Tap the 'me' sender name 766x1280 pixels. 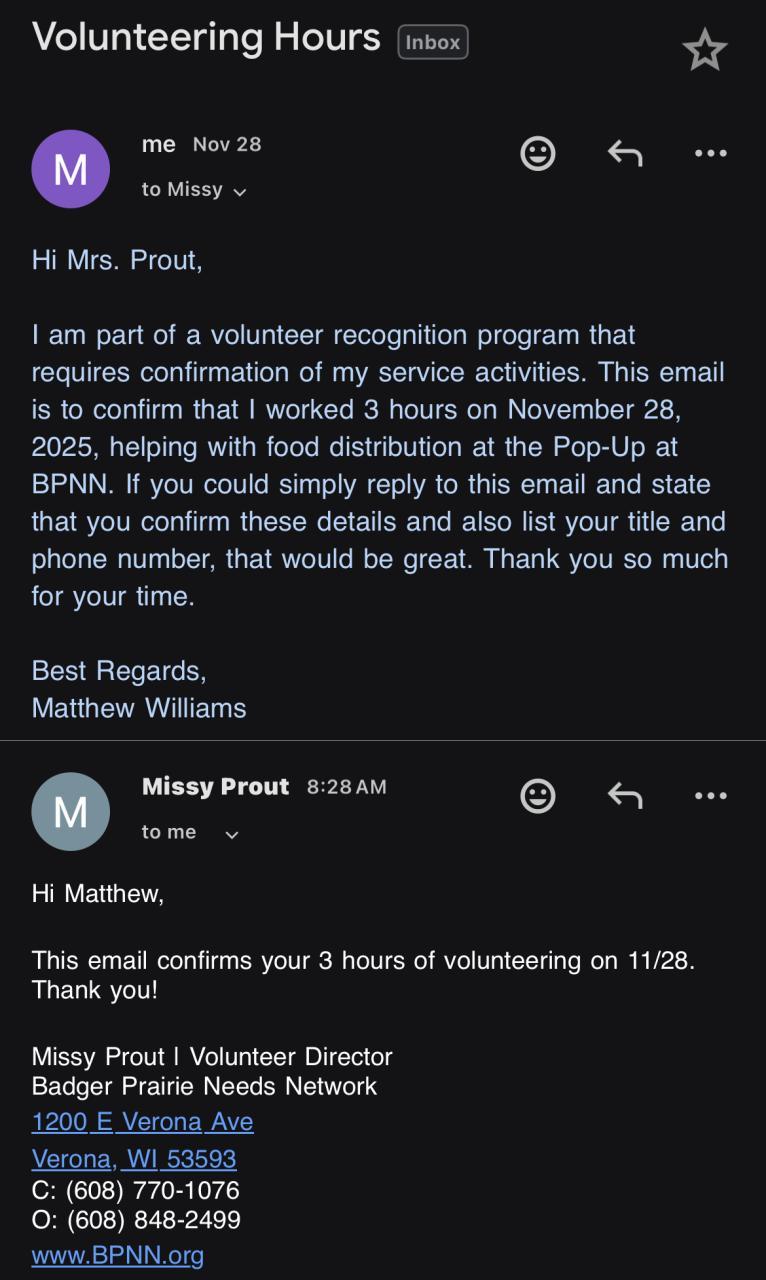click(159, 144)
